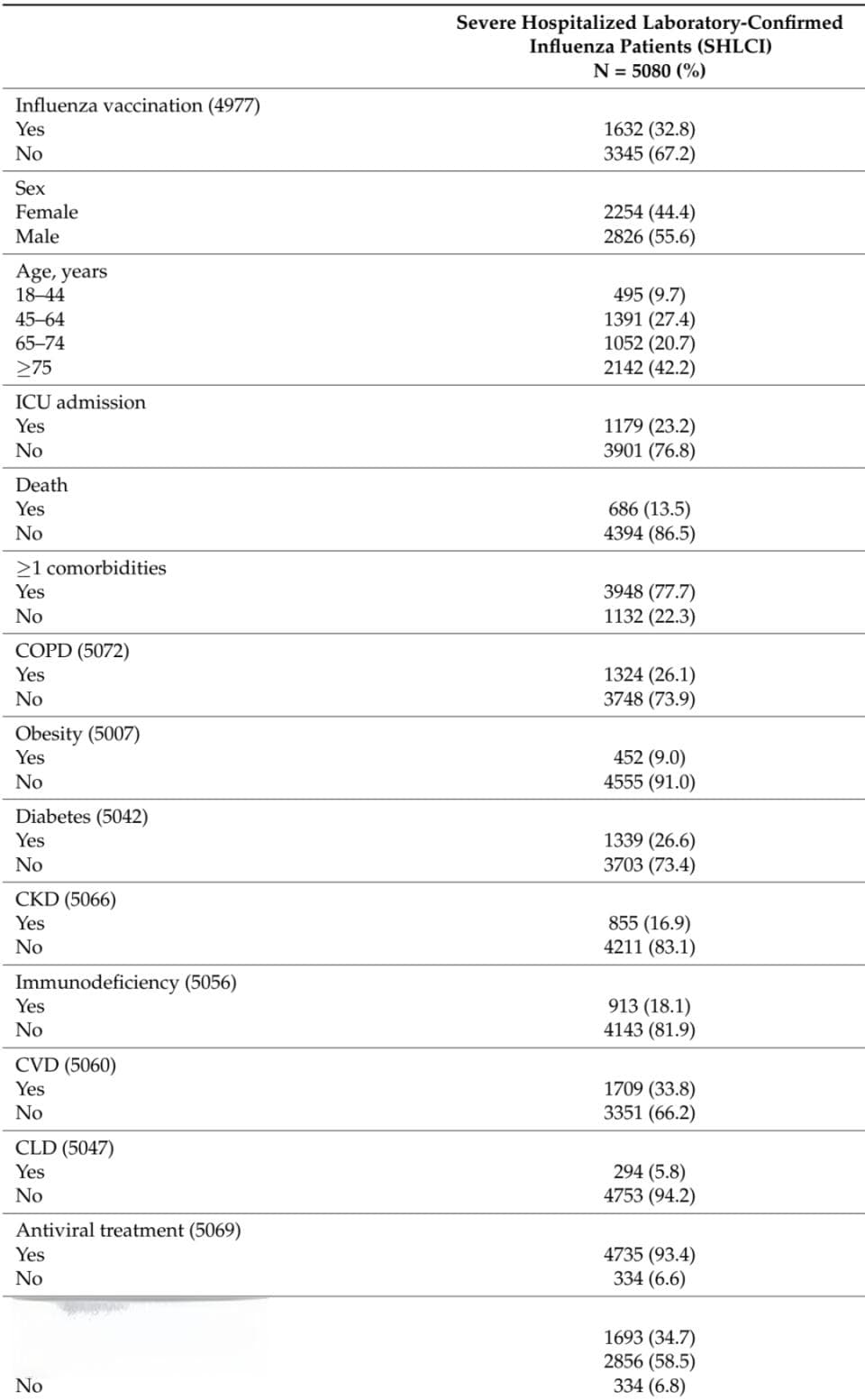Select the Death Yes value 686 (13.5)
865x1400 pixels.
[x=649, y=509]
